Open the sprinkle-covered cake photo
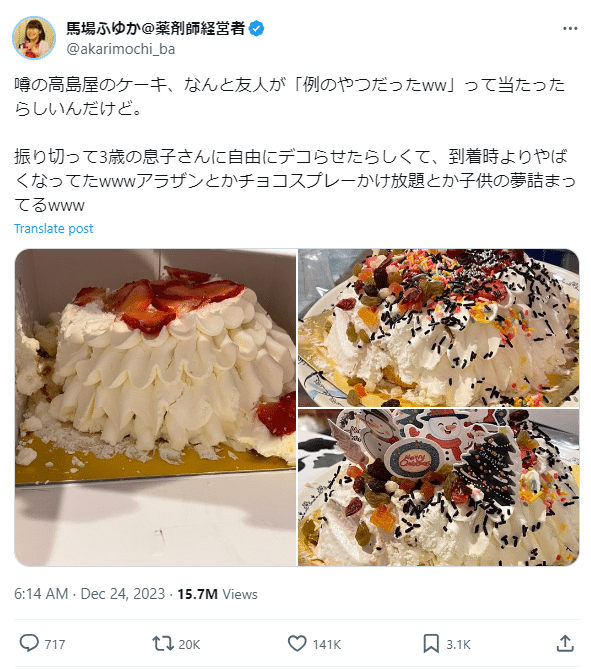Viewport: 591px width, 669px height. pyautogui.click(x=439, y=328)
